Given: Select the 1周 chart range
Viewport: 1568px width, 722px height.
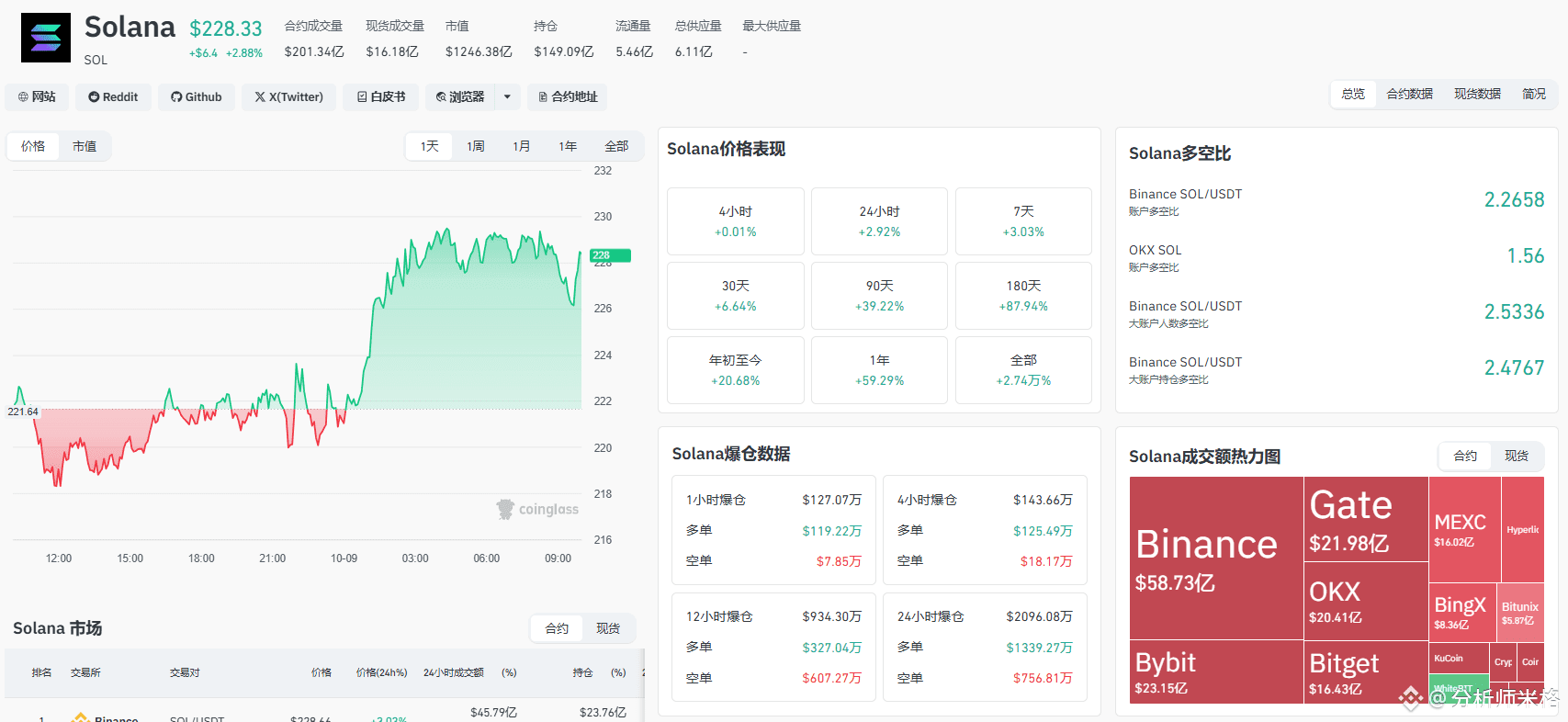Looking at the screenshot, I should [x=476, y=146].
